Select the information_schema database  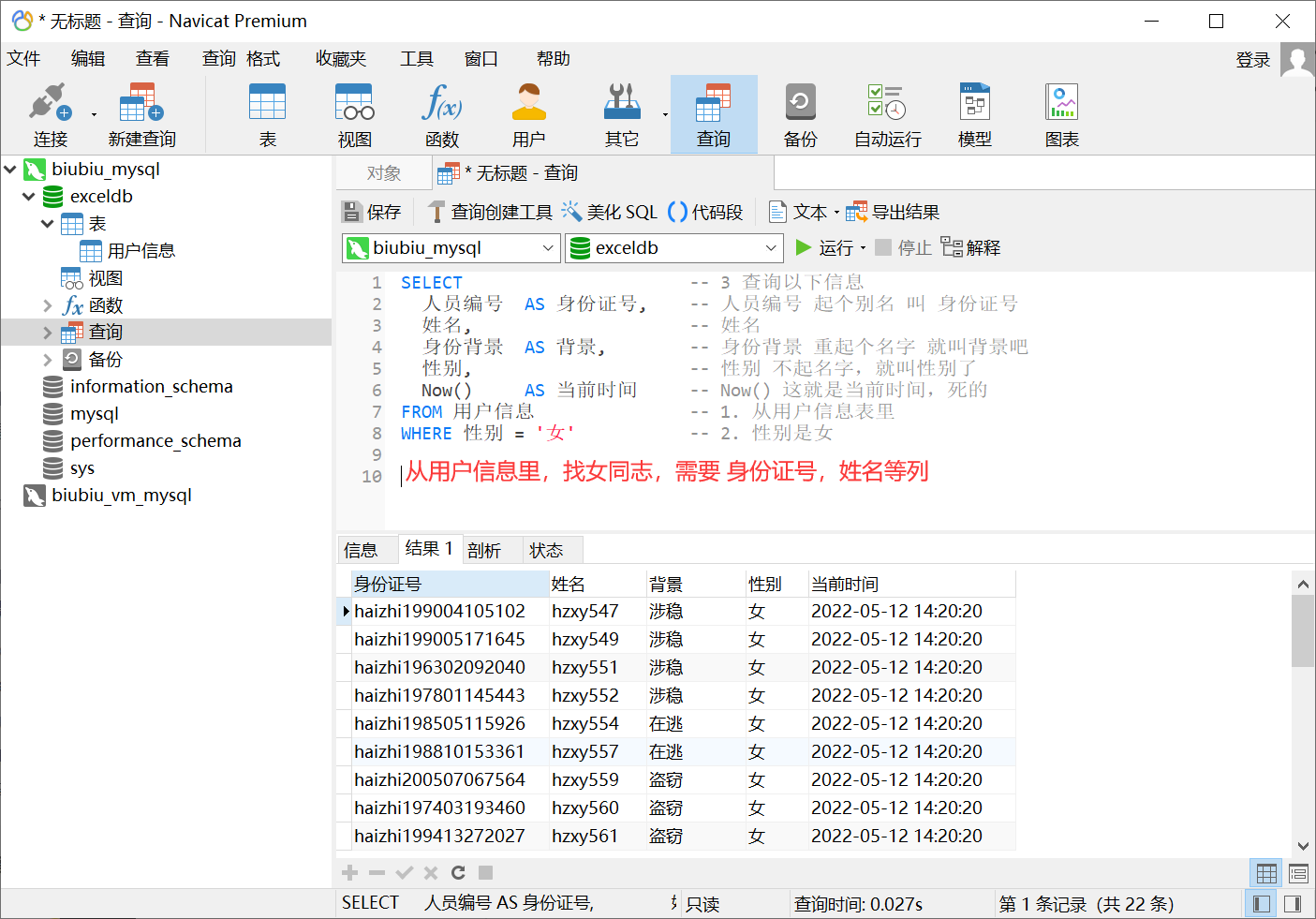(151, 387)
